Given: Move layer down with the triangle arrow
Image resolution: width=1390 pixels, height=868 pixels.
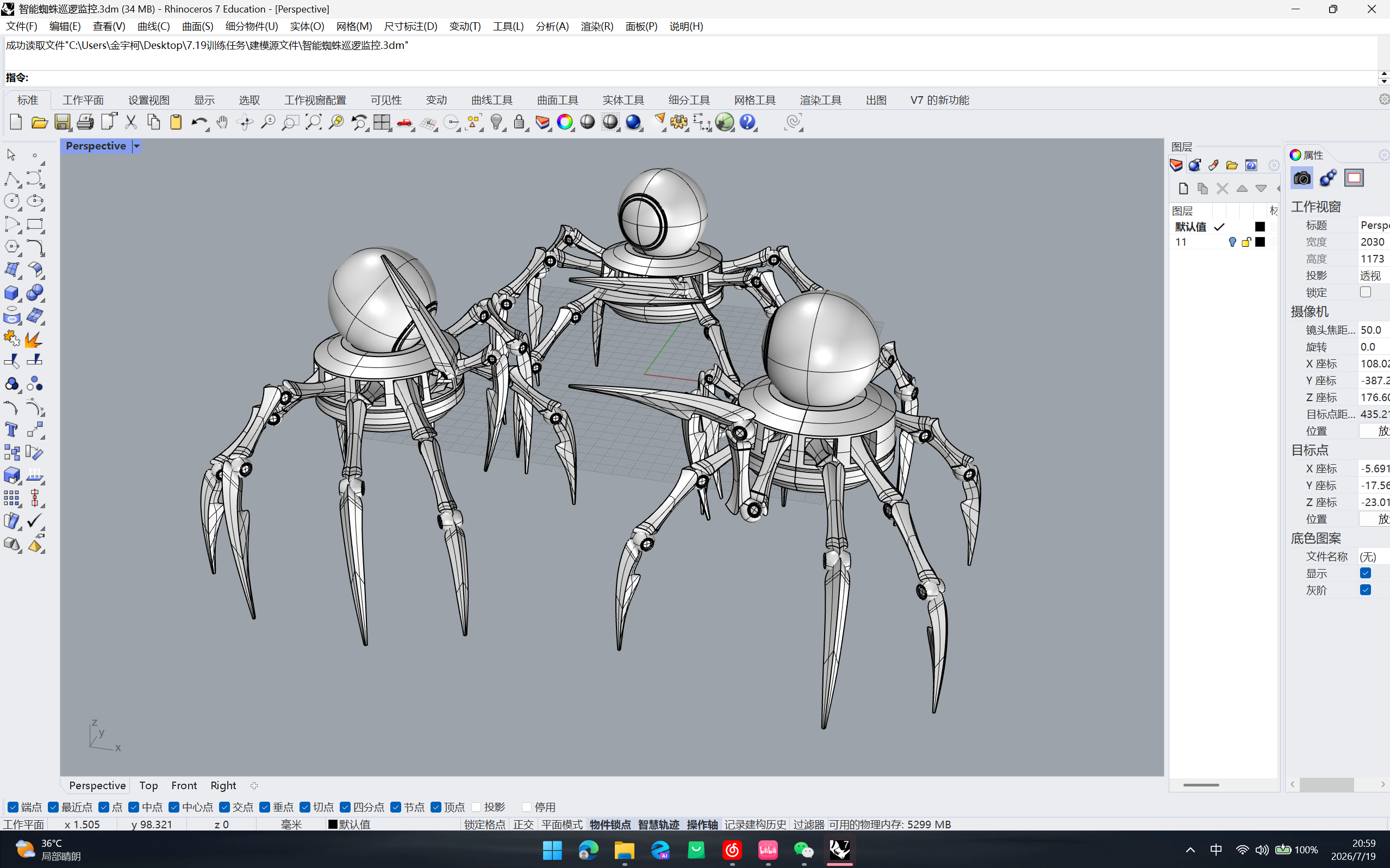Looking at the screenshot, I should 1261,188.
